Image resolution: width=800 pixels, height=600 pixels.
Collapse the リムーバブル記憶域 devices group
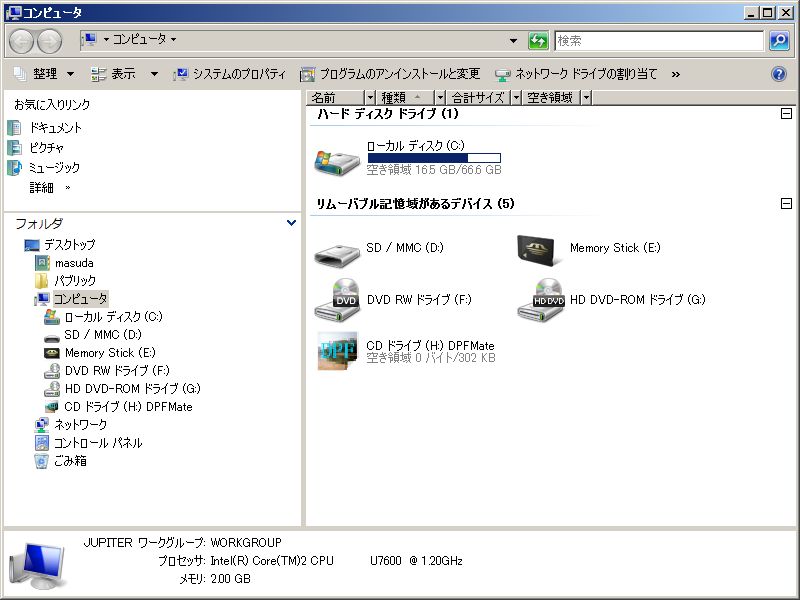(x=786, y=204)
